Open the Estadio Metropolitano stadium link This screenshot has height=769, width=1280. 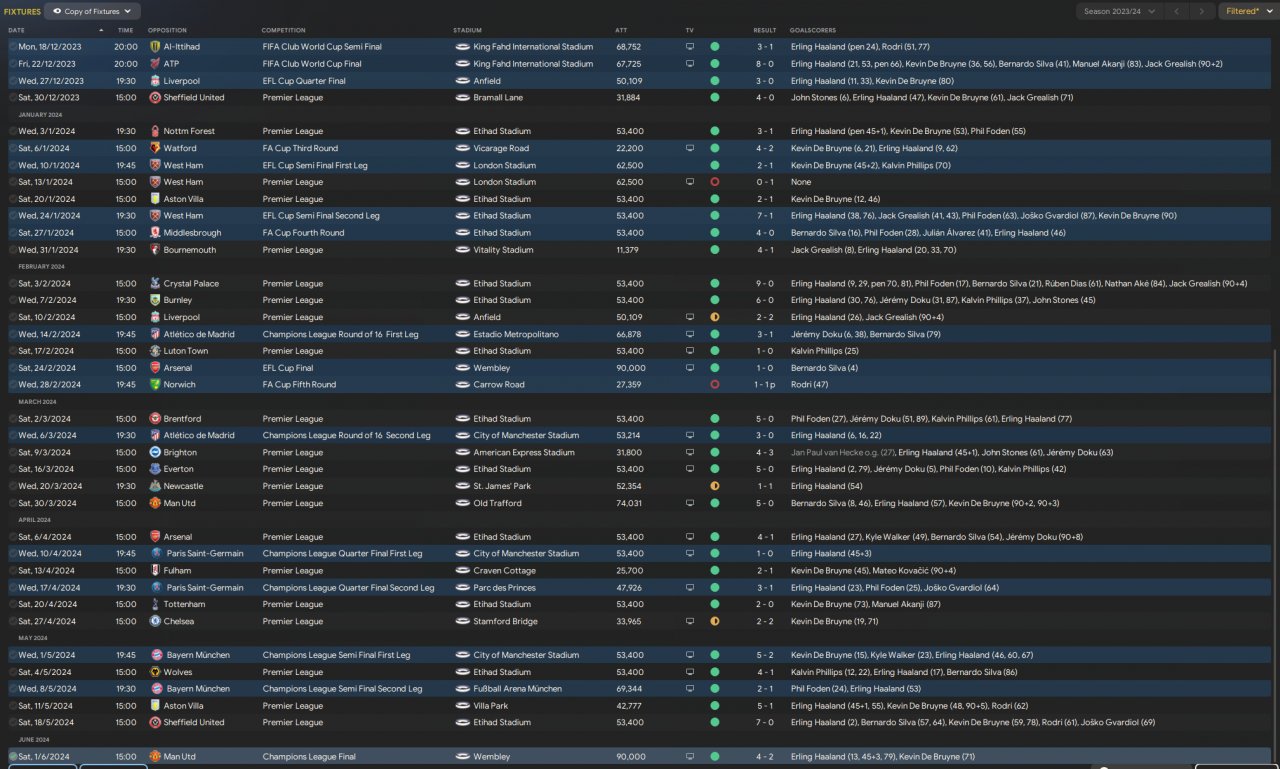click(x=516, y=334)
